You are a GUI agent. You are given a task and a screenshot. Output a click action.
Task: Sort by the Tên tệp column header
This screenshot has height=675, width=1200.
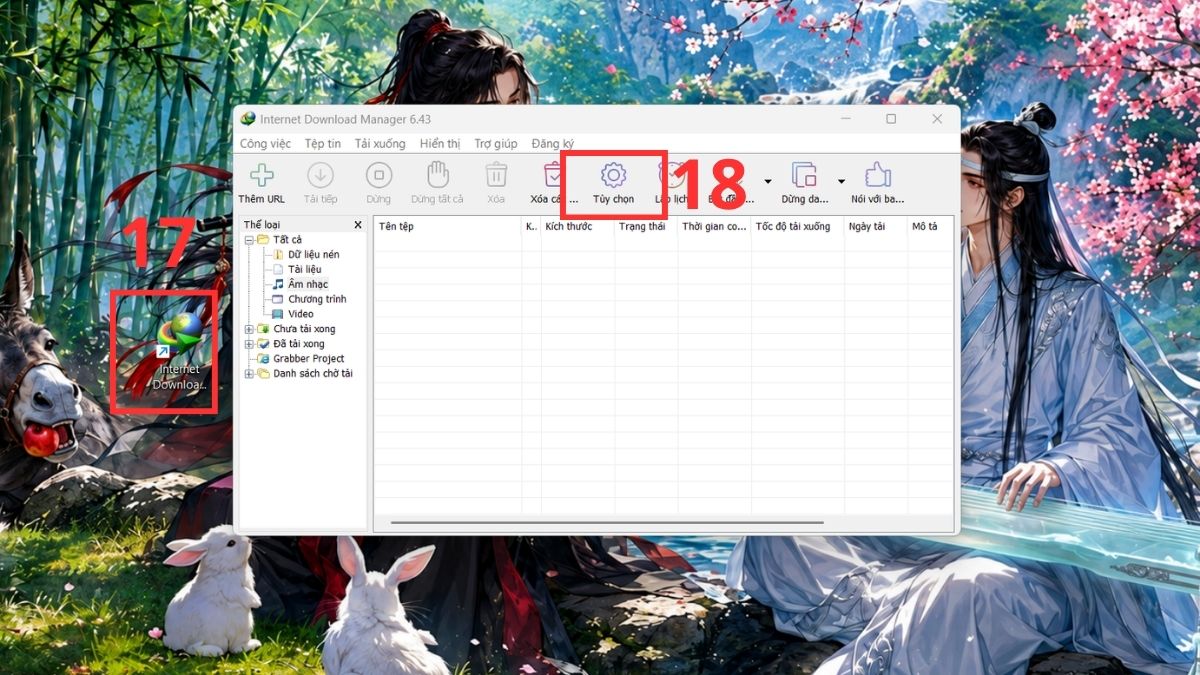pyautogui.click(x=448, y=227)
